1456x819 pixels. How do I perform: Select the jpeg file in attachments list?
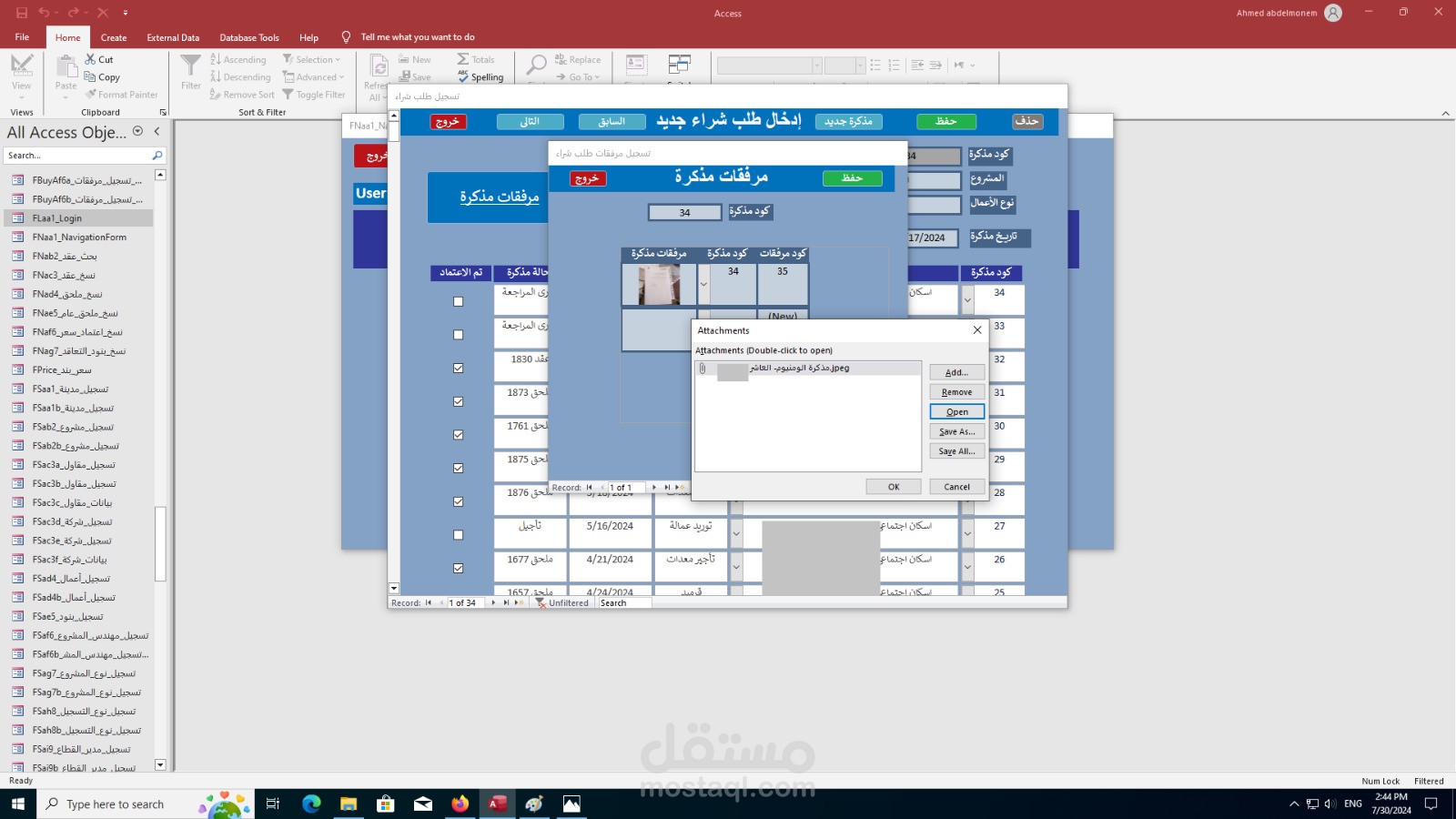click(x=807, y=369)
